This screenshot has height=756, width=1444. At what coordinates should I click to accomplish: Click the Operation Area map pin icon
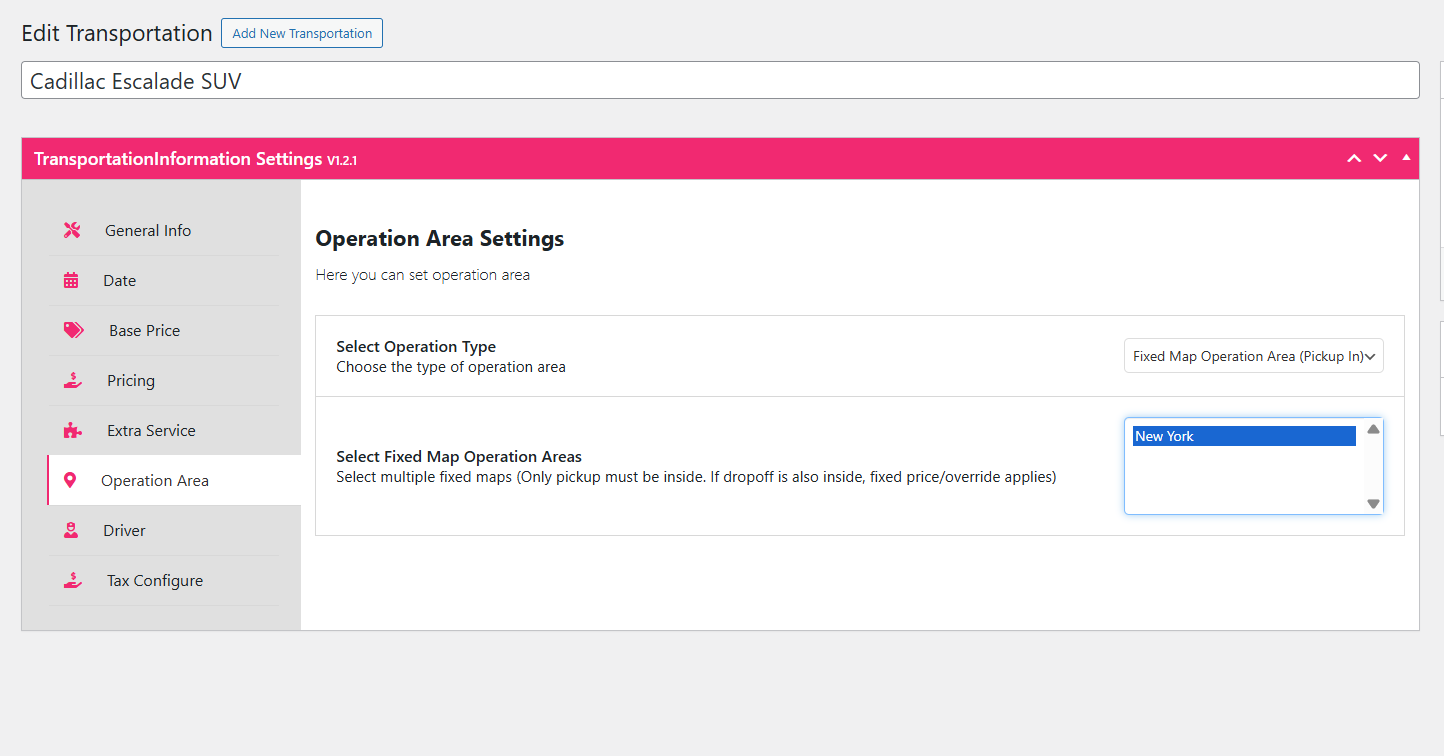(70, 480)
